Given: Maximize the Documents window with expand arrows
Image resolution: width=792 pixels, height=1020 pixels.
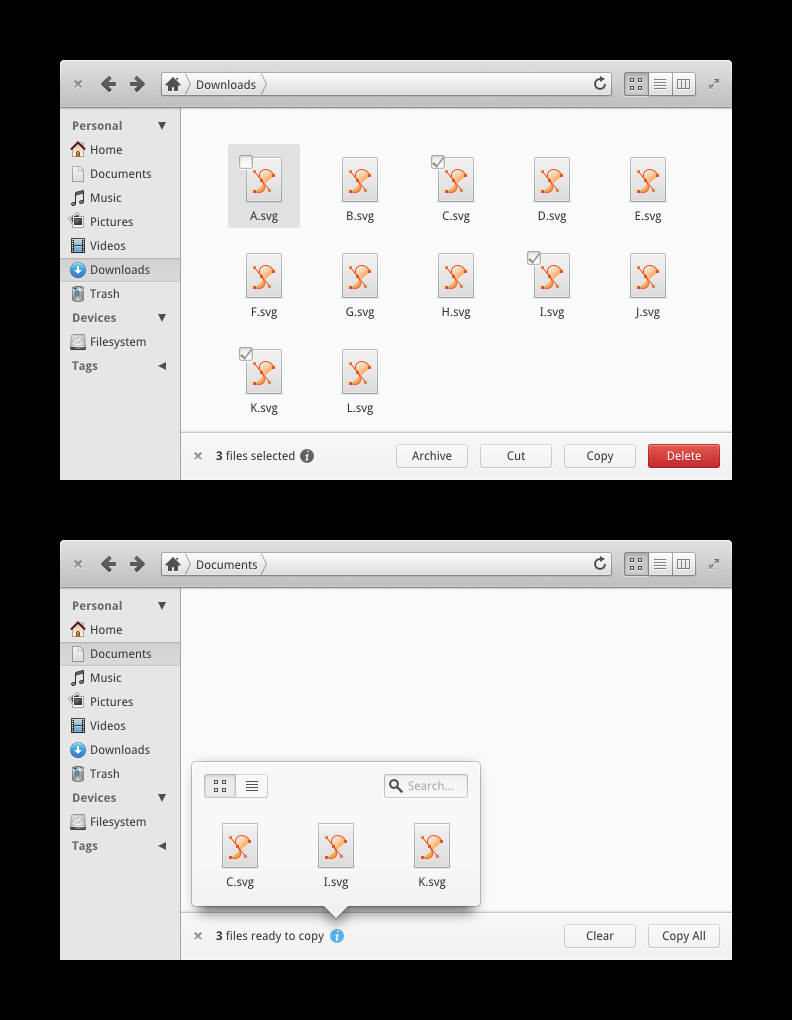Looking at the screenshot, I should coord(713,564).
